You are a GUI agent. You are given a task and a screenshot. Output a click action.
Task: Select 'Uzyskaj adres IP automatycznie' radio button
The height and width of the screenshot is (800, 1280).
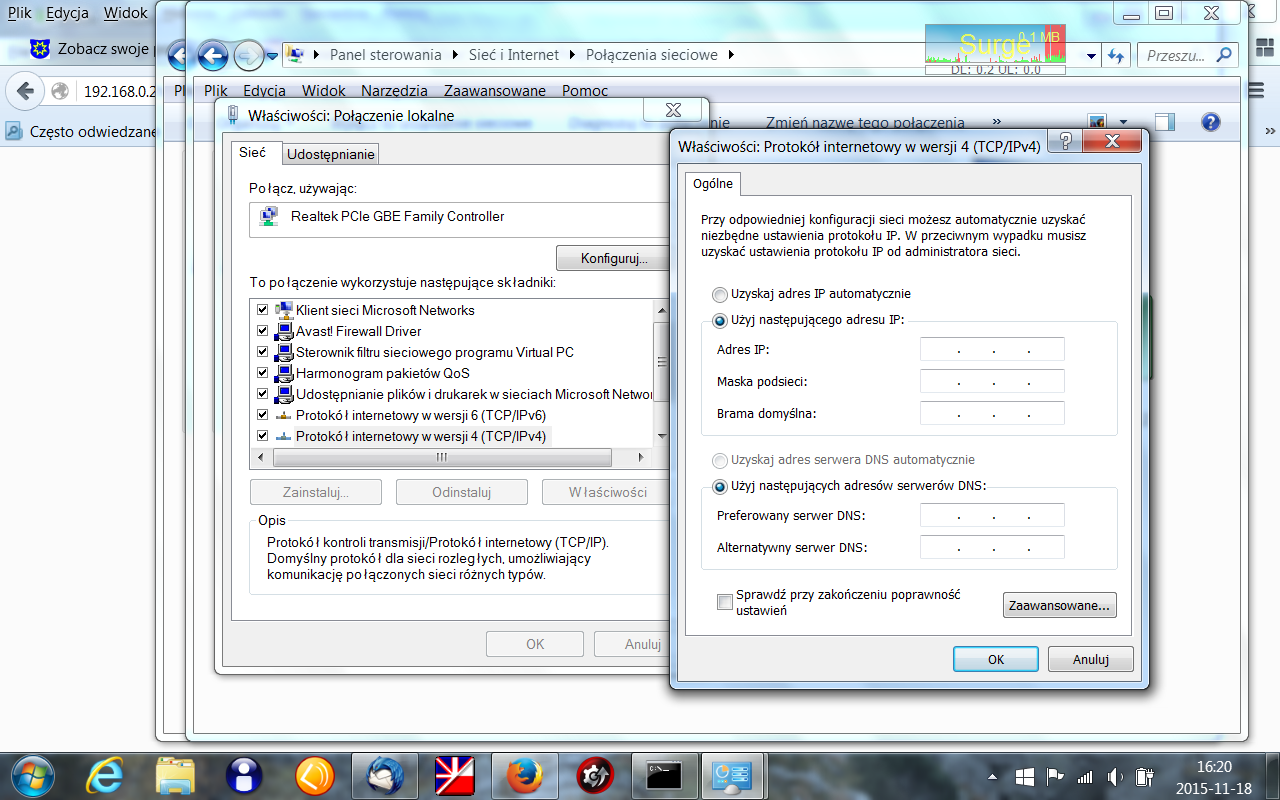(x=720, y=295)
